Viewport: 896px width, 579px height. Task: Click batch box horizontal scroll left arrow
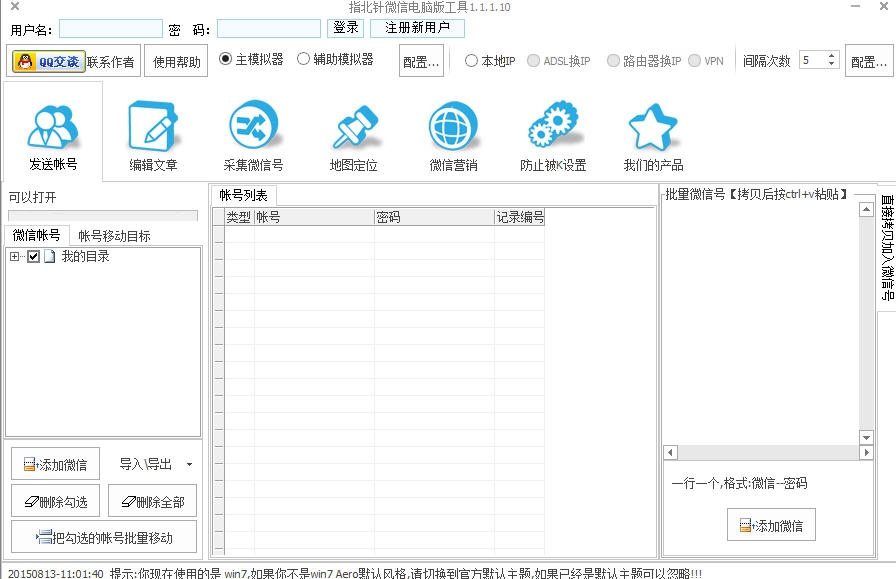click(671, 453)
